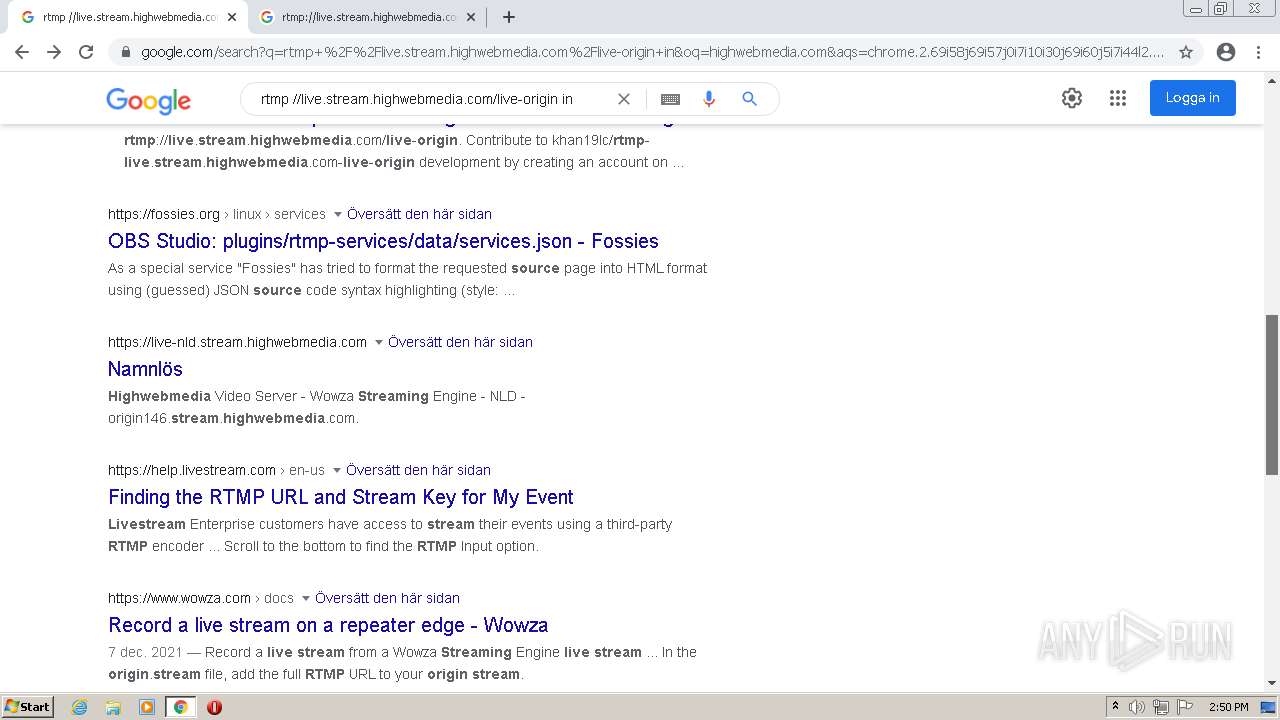Reload the current page
Image resolution: width=1280 pixels, height=720 pixels.
(86, 52)
